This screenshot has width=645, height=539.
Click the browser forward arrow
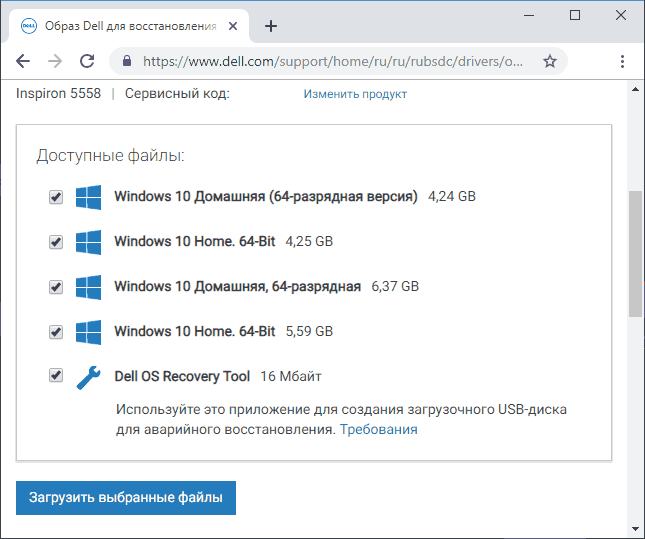click(x=55, y=61)
